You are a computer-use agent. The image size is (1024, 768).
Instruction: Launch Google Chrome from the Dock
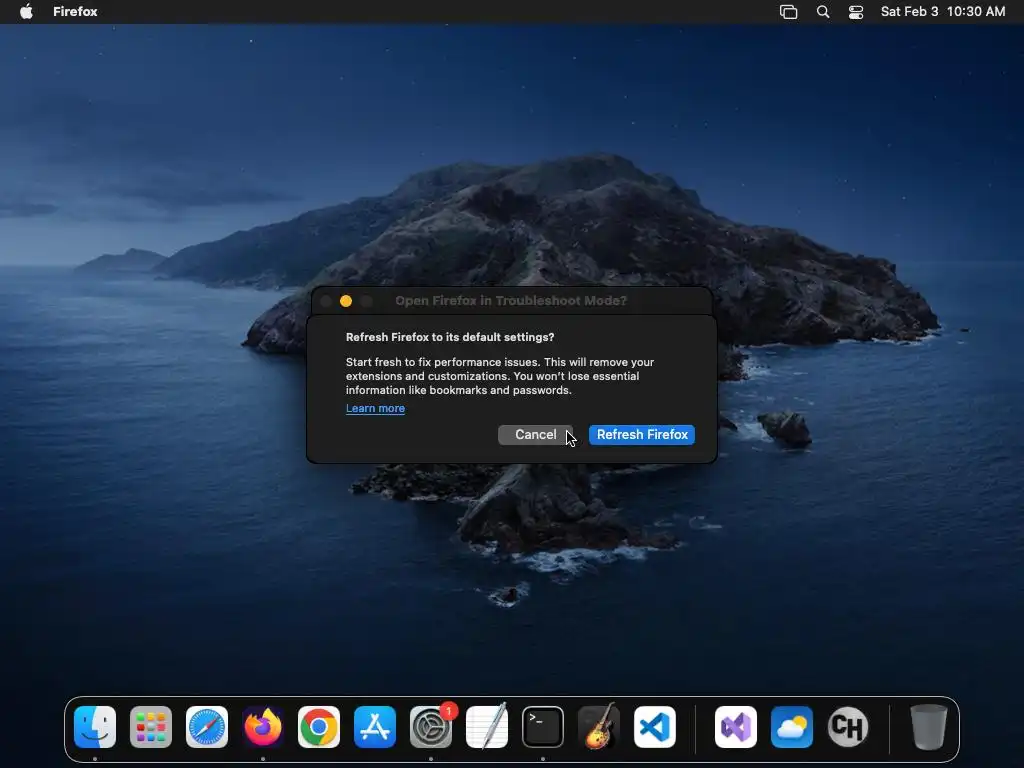point(319,727)
